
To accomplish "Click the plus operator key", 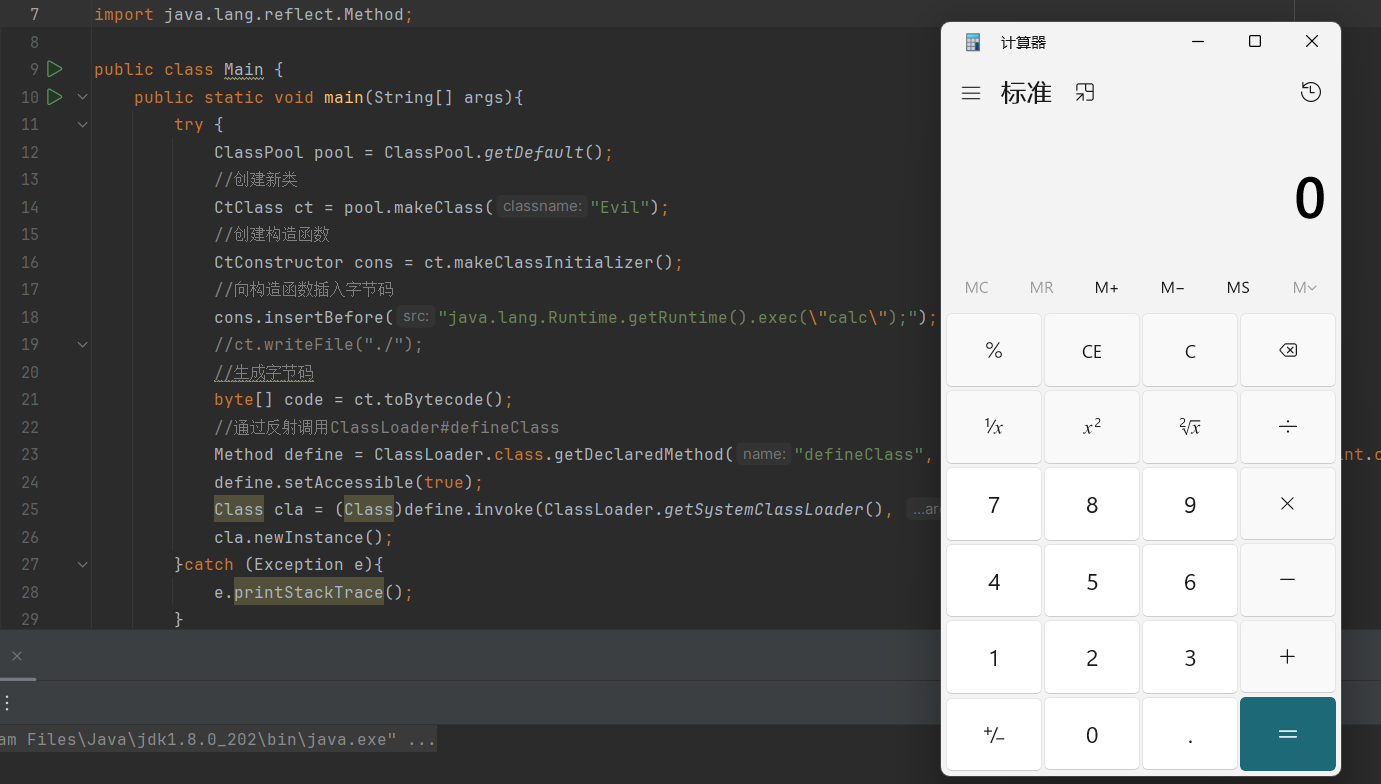I will click(1288, 657).
